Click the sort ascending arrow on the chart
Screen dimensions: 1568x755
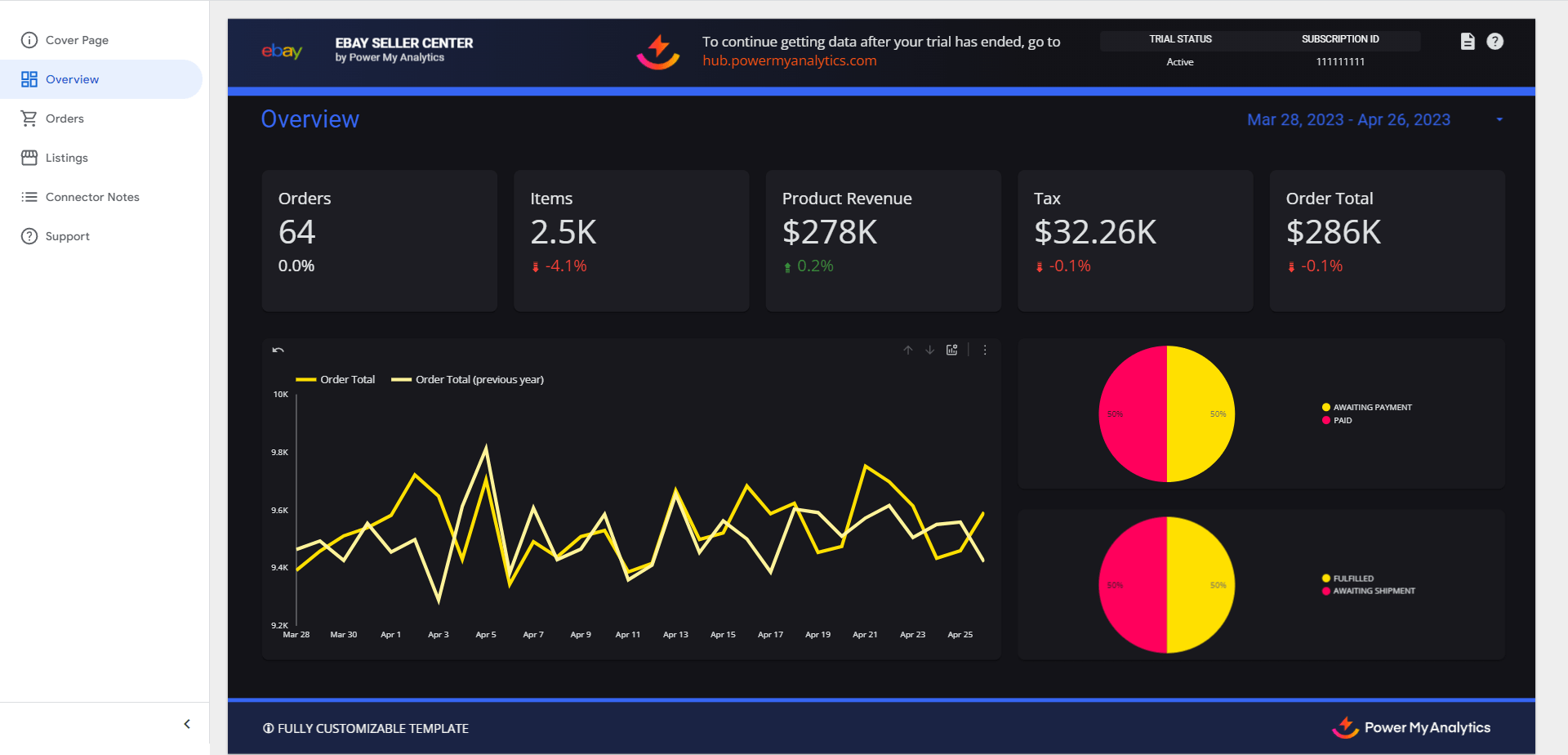[907, 350]
